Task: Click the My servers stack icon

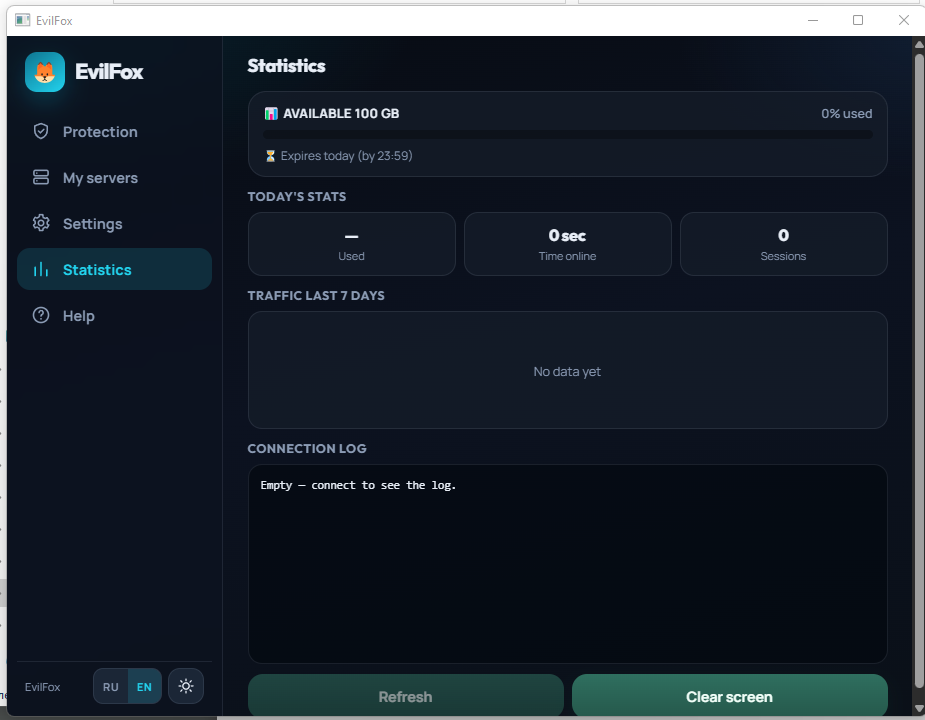Action: pyautogui.click(x=41, y=177)
